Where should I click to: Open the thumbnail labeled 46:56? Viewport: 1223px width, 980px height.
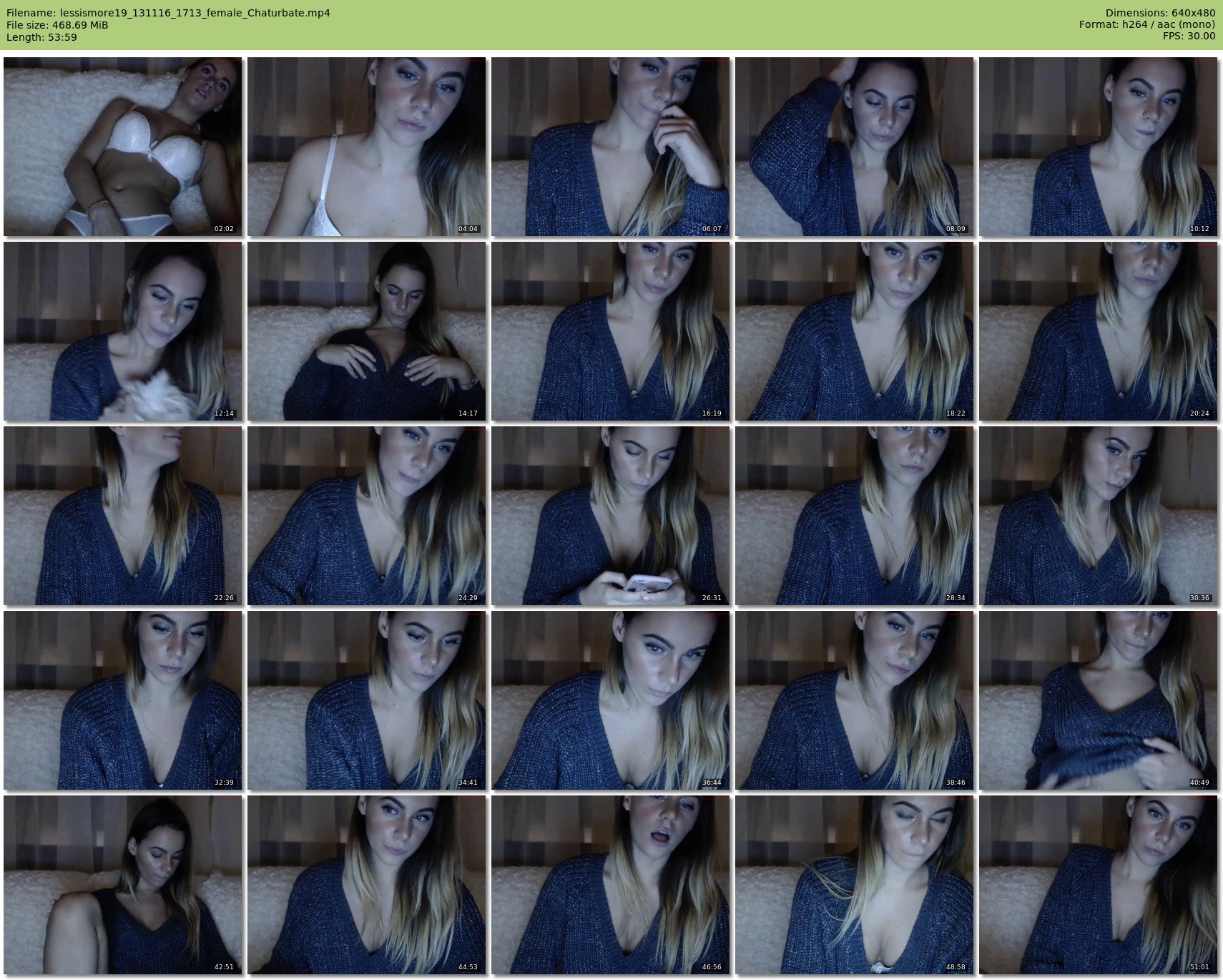coord(610,885)
